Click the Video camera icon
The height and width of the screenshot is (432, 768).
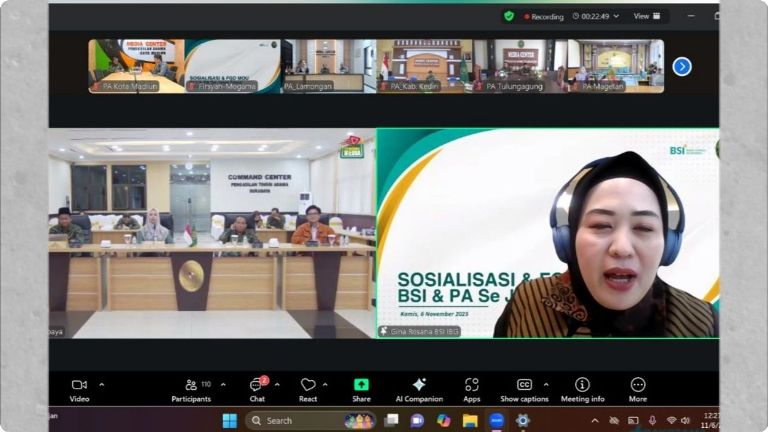[79, 385]
